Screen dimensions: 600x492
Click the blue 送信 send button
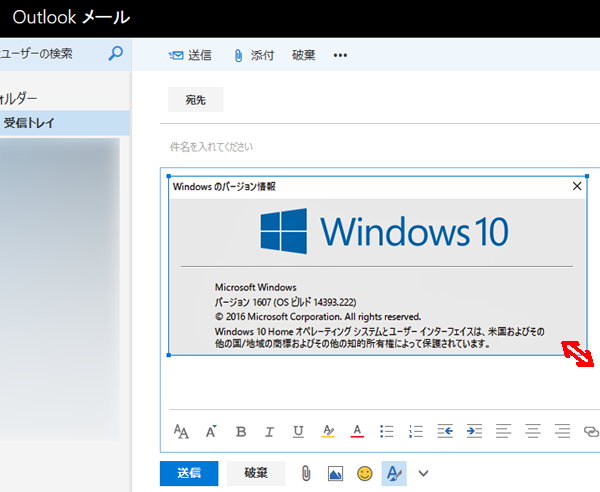tap(189, 473)
